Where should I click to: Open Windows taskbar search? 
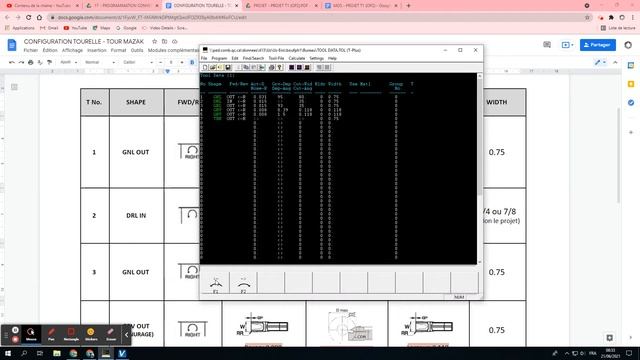pyautogui.click(x=24, y=353)
